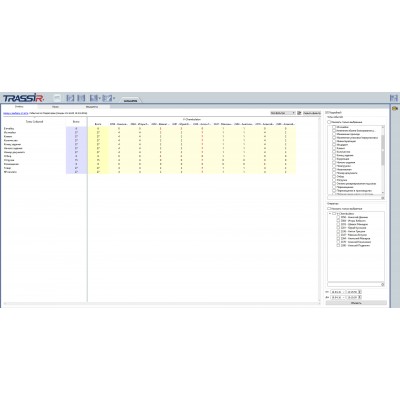Open the breadcrumb link above the event types table

(16, 113)
